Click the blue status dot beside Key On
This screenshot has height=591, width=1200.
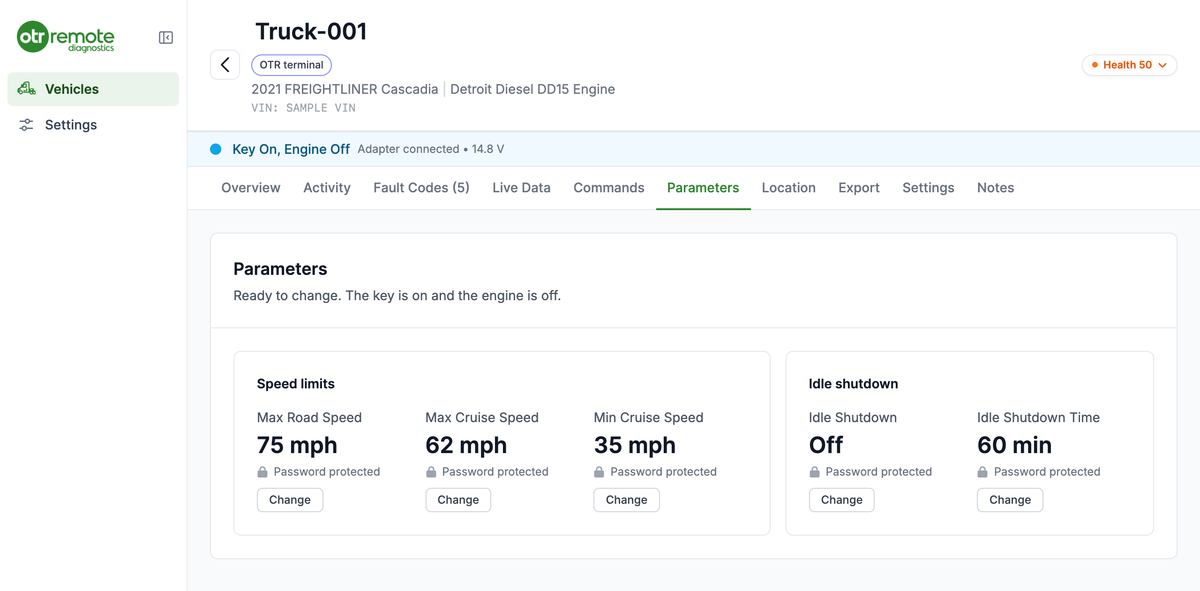pos(215,149)
